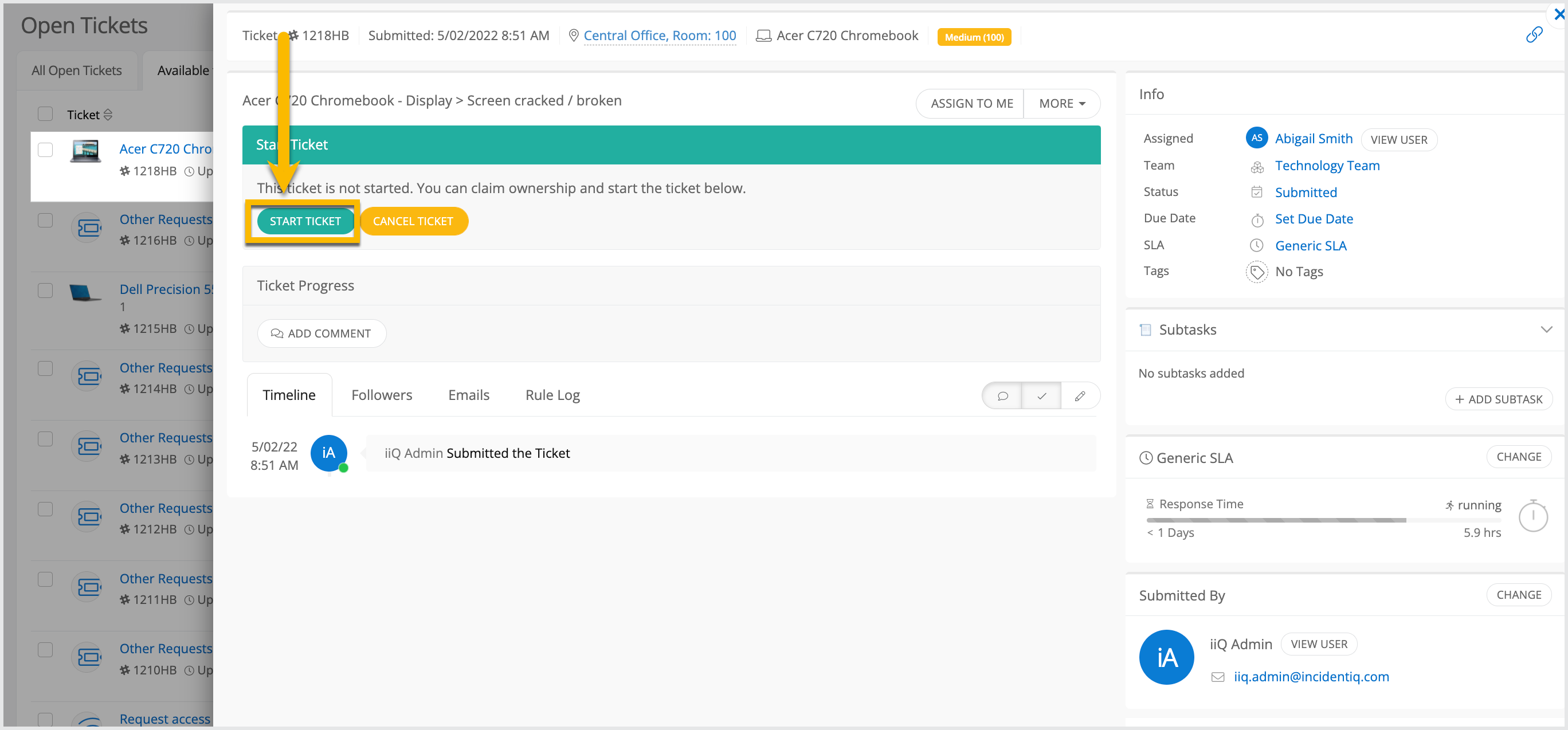Image resolution: width=1568 pixels, height=730 pixels.
Task: Switch to the Followers tab
Action: (382, 395)
